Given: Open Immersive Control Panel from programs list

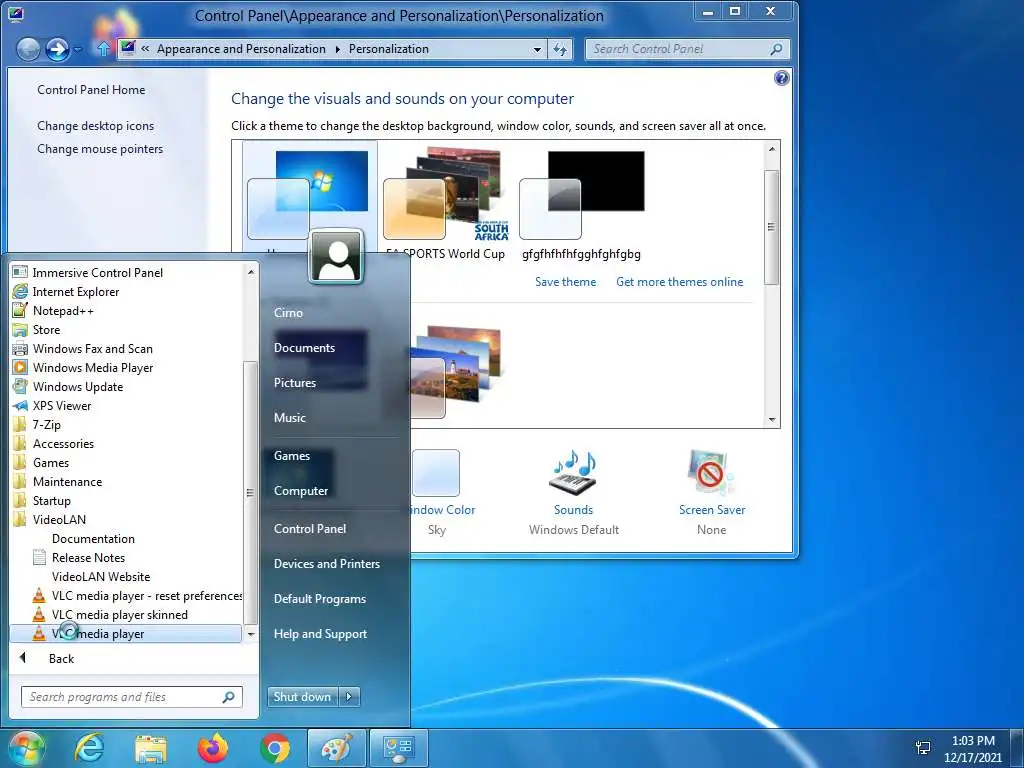Looking at the screenshot, I should tap(125, 272).
